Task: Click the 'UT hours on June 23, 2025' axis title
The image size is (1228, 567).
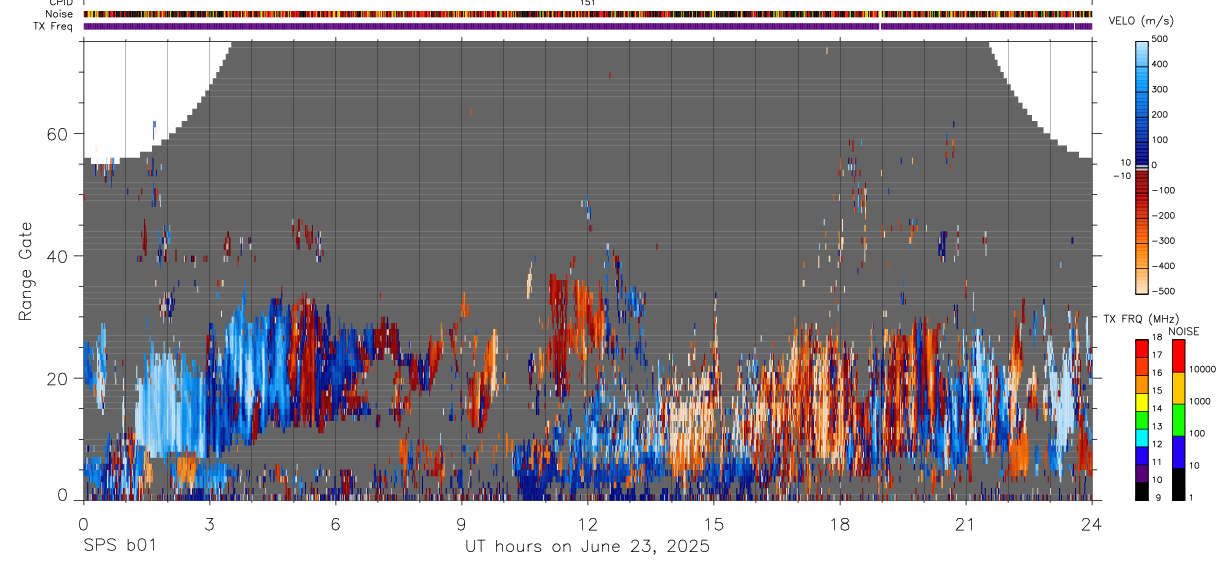Action: pos(587,547)
